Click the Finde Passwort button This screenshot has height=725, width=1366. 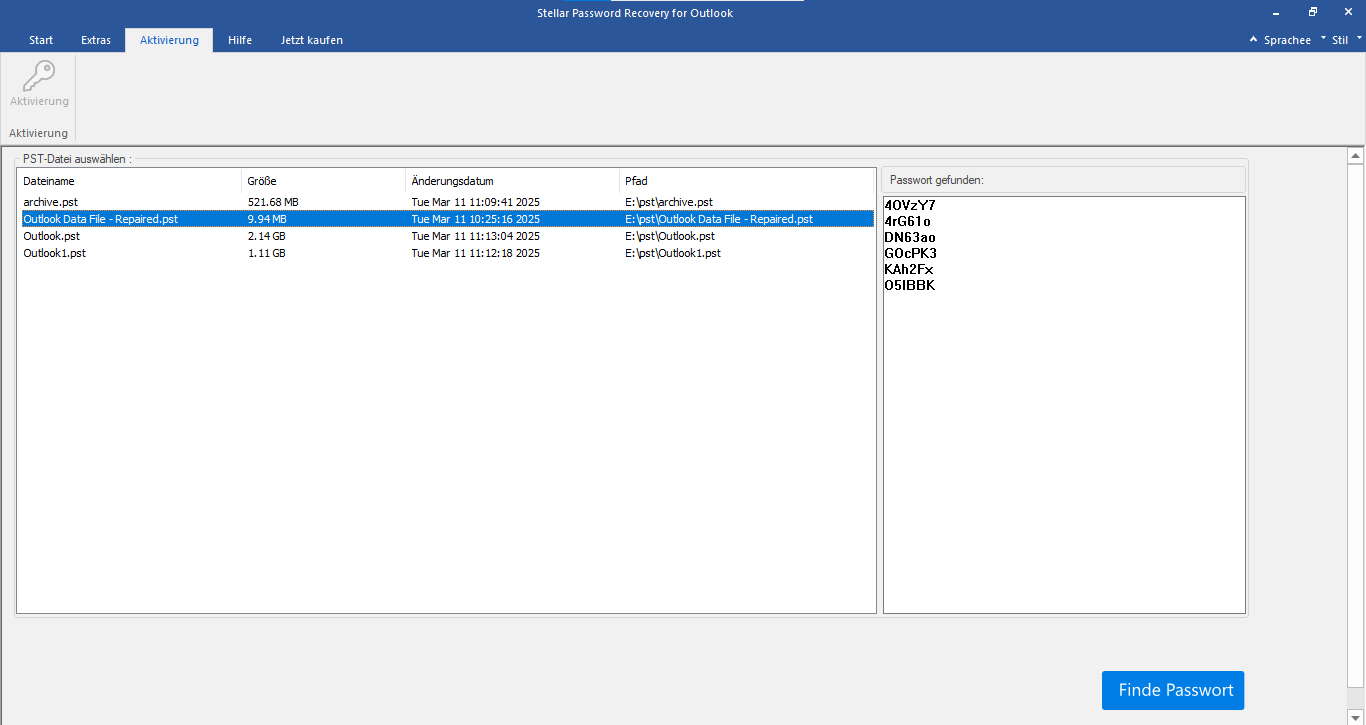click(x=1173, y=690)
